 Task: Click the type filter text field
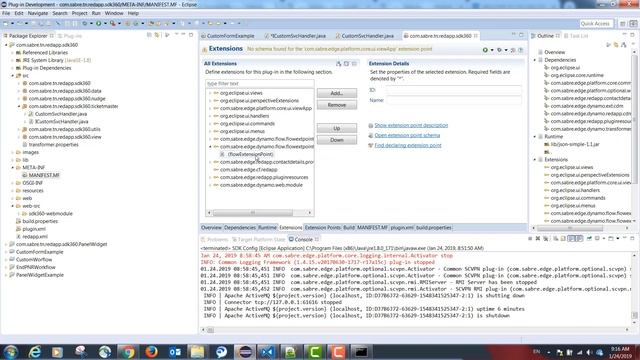260,84
